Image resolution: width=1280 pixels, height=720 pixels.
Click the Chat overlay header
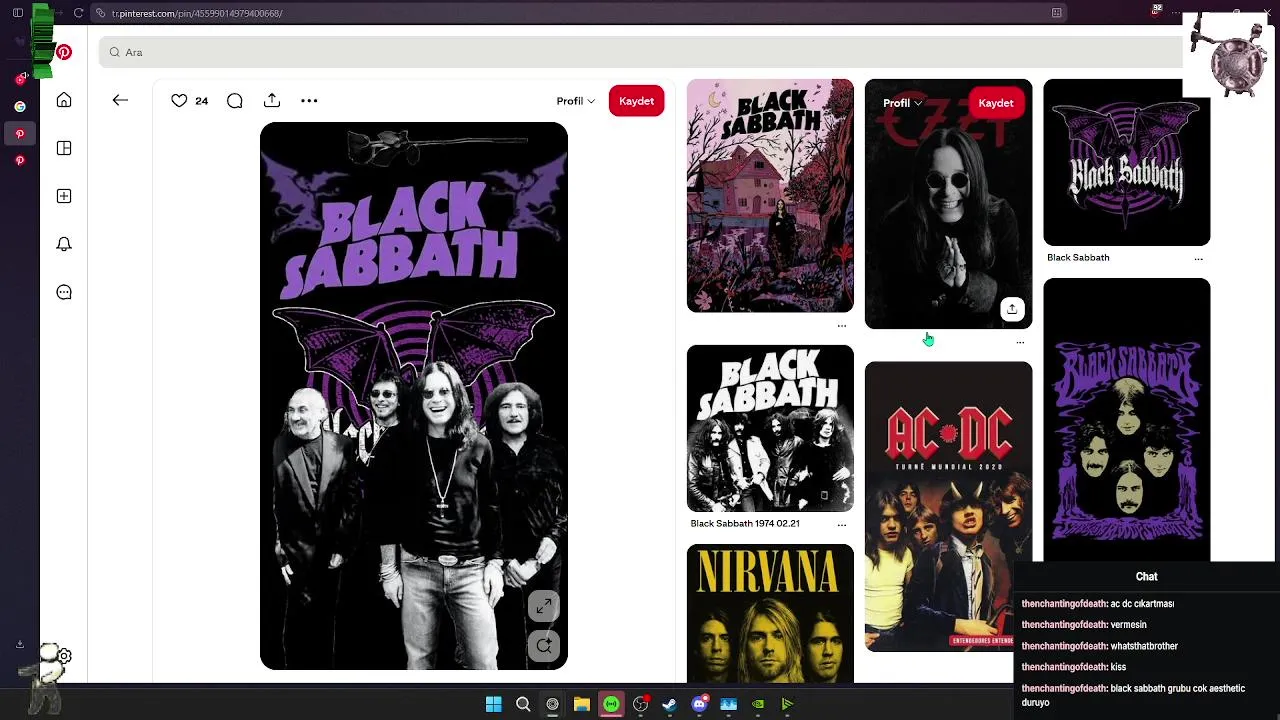[1146, 577]
